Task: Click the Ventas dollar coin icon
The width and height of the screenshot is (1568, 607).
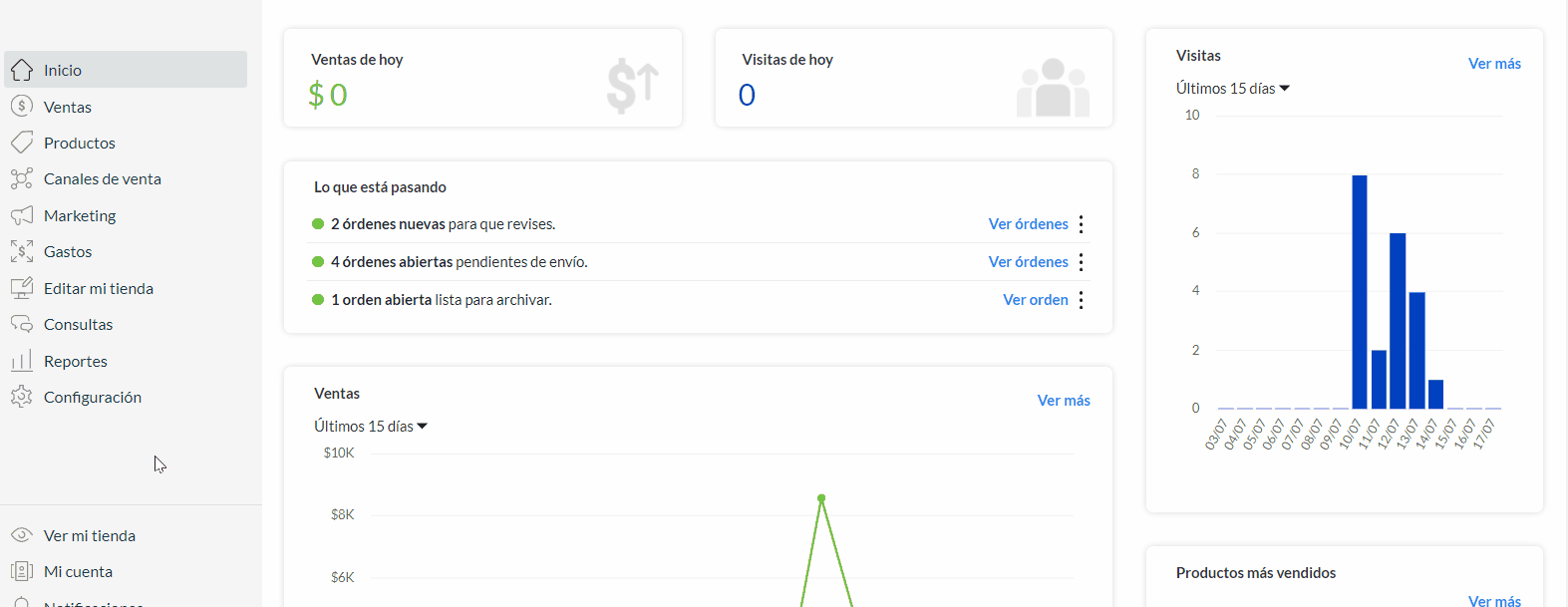Action: click(x=22, y=106)
